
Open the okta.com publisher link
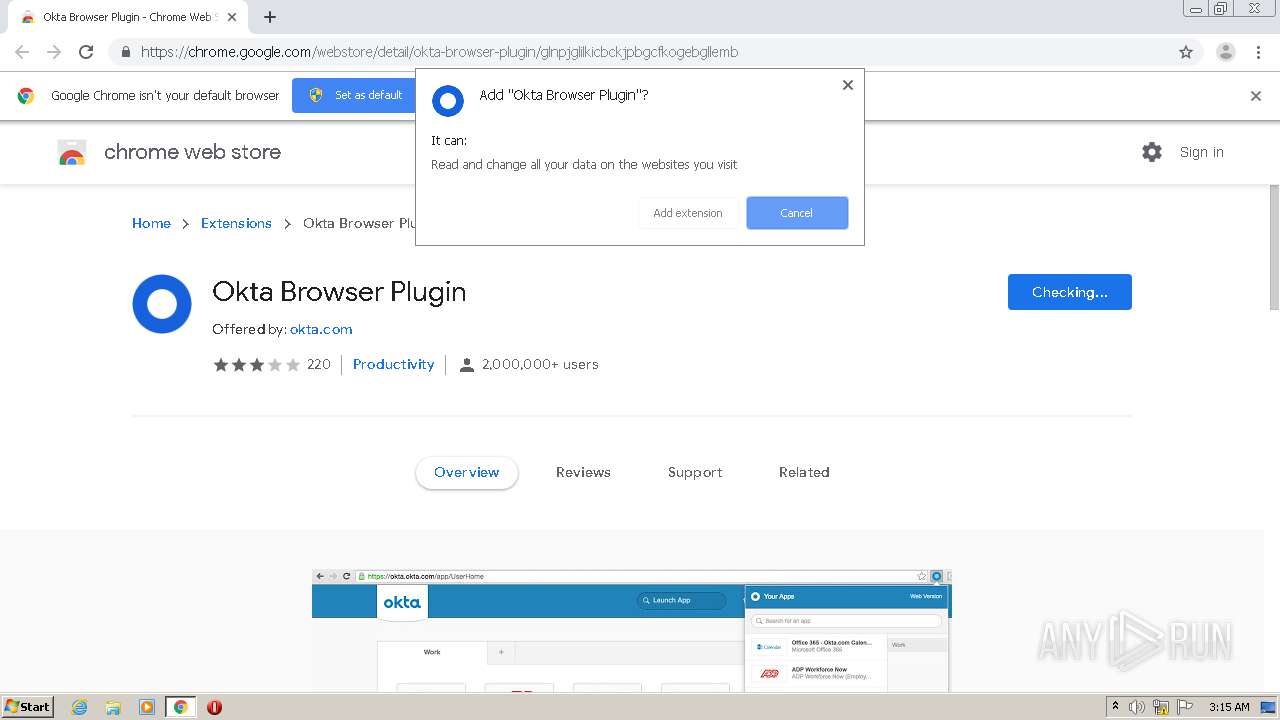pos(321,329)
